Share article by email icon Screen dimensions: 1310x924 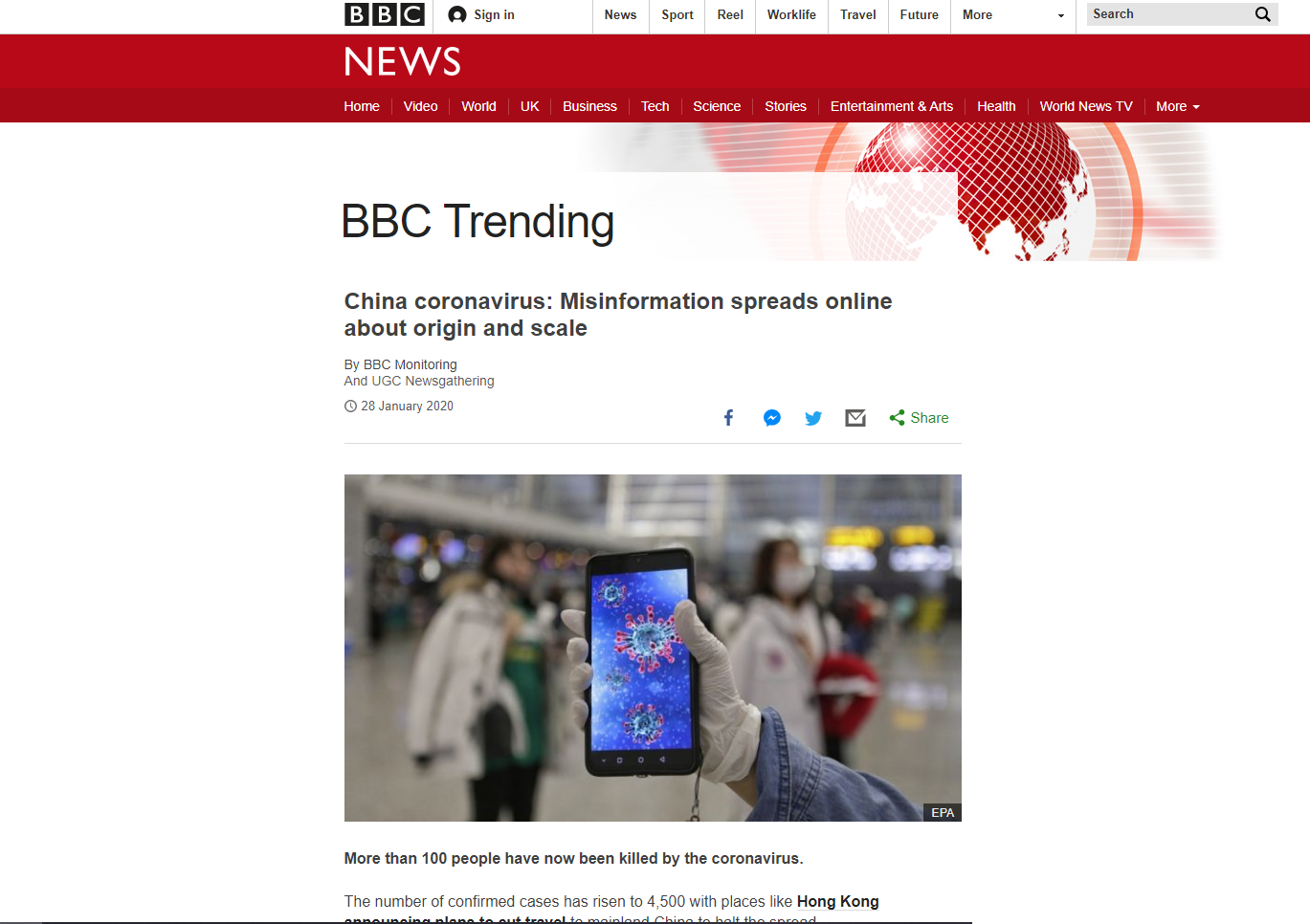coord(855,418)
